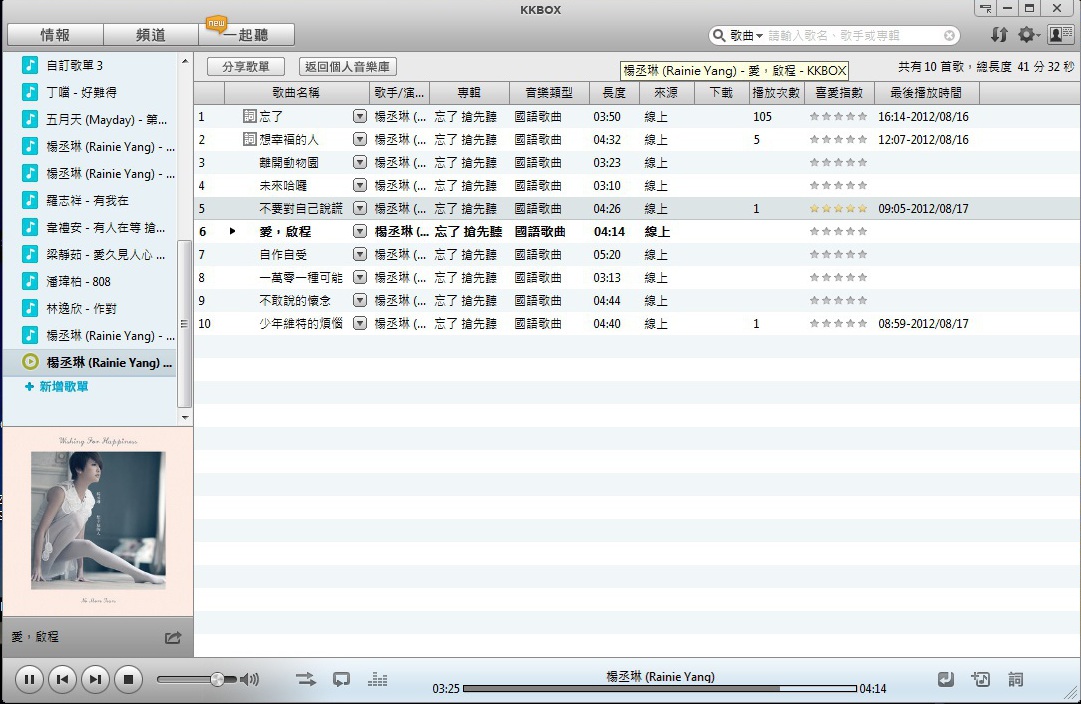Click the speech bubble icon in player bar

341,679
